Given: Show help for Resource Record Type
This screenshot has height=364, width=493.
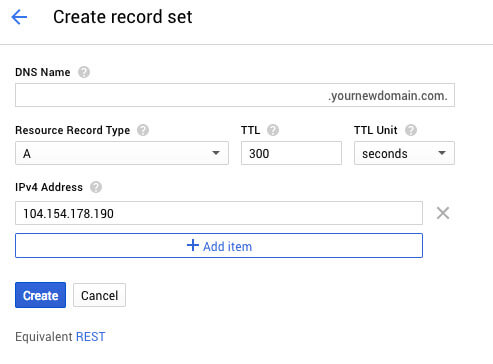Looking at the screenshot, I should coord(143,130).
